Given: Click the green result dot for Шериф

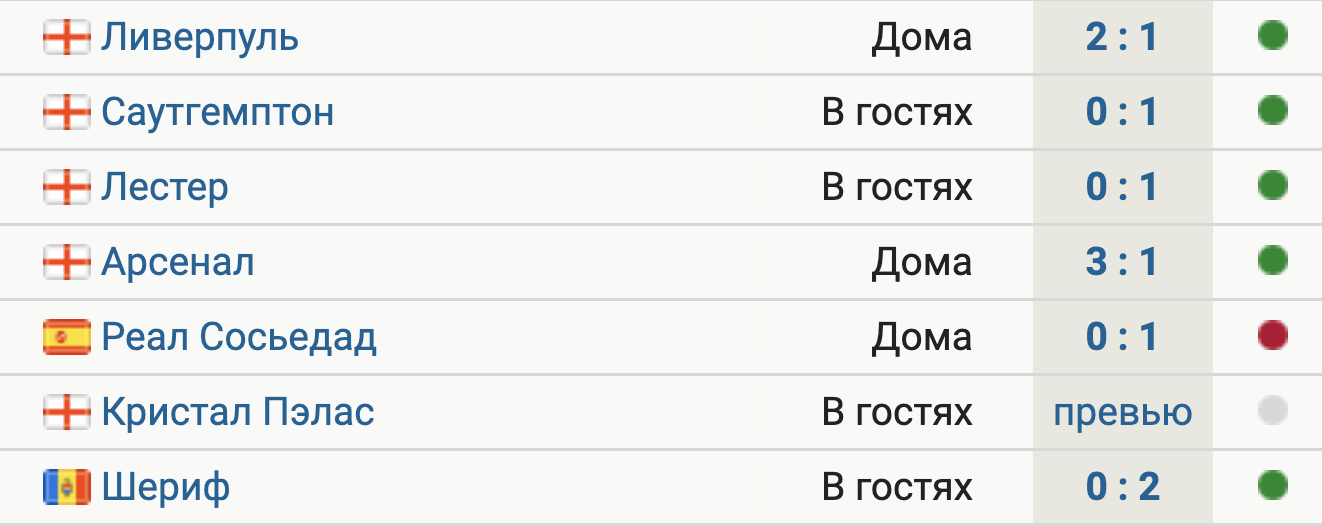Looking at the screenshot, I should pos(1272,485).
